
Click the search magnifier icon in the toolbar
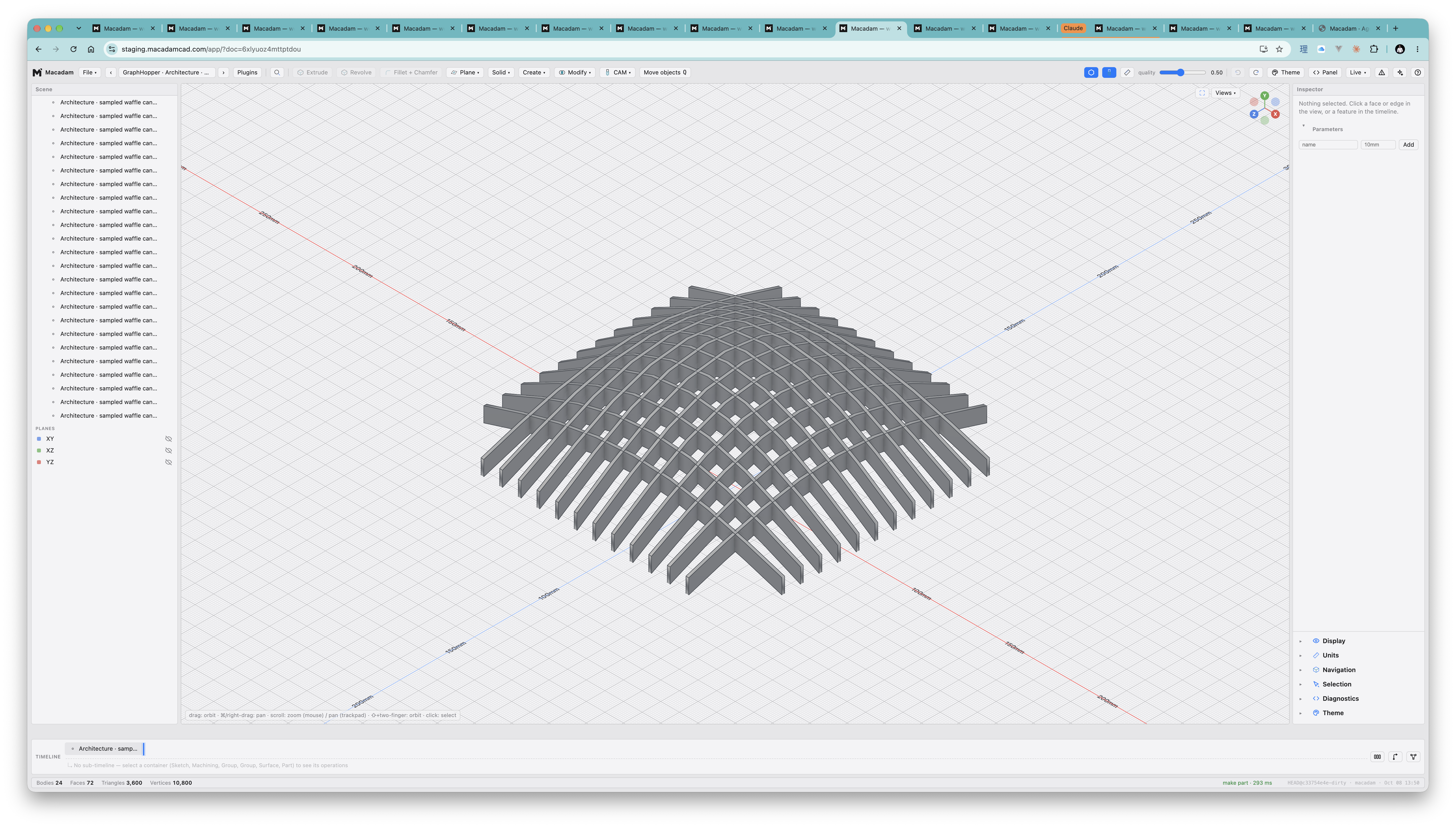[277, 72]
